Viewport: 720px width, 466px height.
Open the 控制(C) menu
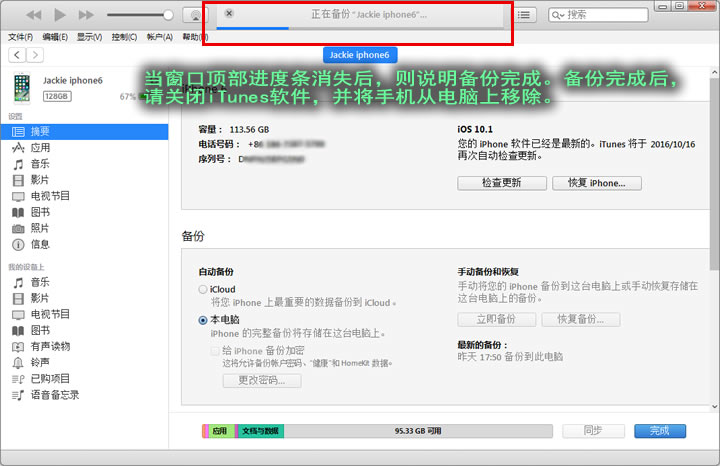coord(124,37)
